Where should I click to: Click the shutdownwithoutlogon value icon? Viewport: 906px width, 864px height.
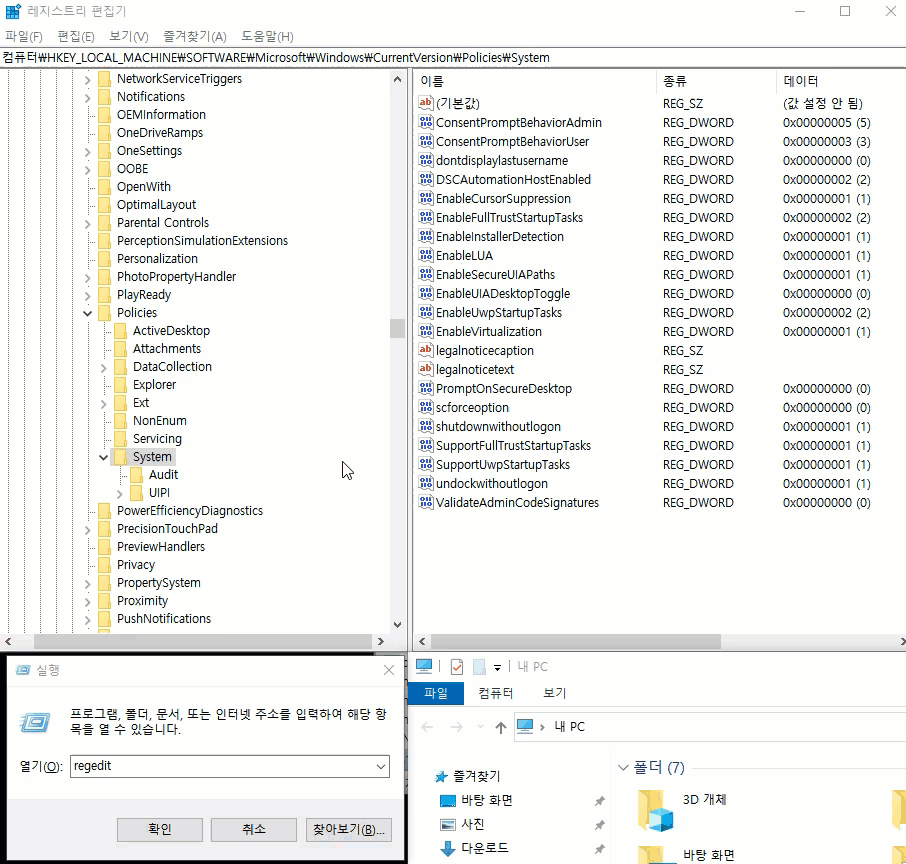click(x=426, y=426)
